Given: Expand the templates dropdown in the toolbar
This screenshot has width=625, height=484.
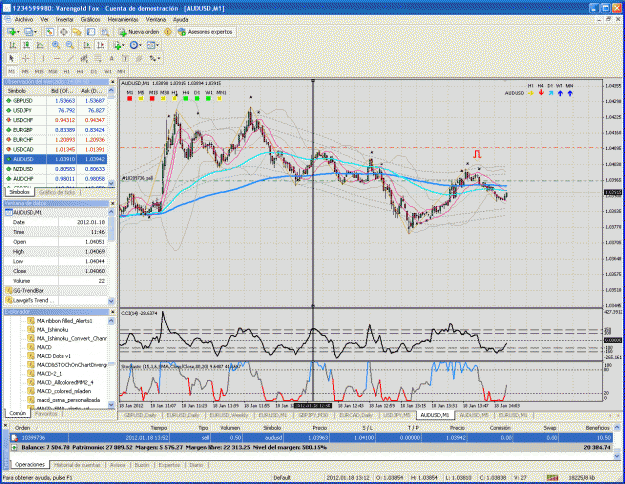Looking at the screenshot, I should tap(158, 45).
